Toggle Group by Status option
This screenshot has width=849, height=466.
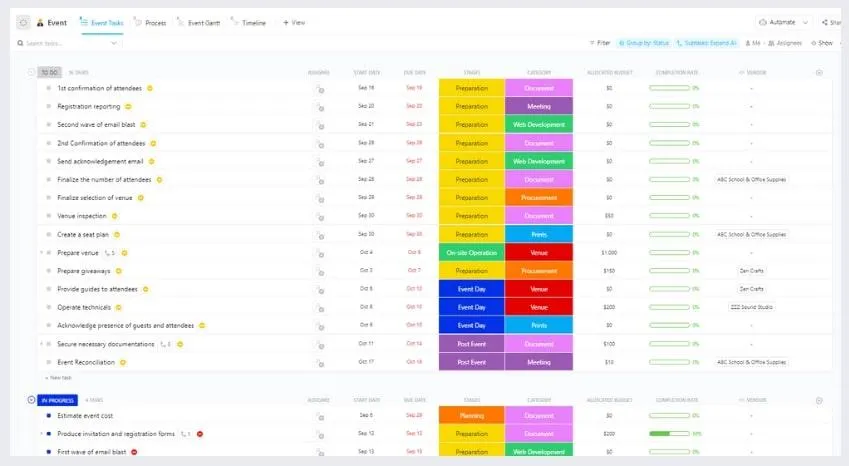644,43
